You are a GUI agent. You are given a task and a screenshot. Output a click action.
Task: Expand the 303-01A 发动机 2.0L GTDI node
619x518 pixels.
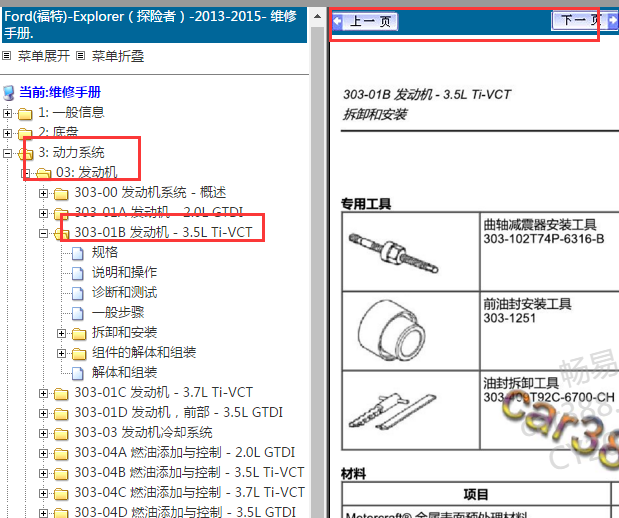(x=43, y=214)
